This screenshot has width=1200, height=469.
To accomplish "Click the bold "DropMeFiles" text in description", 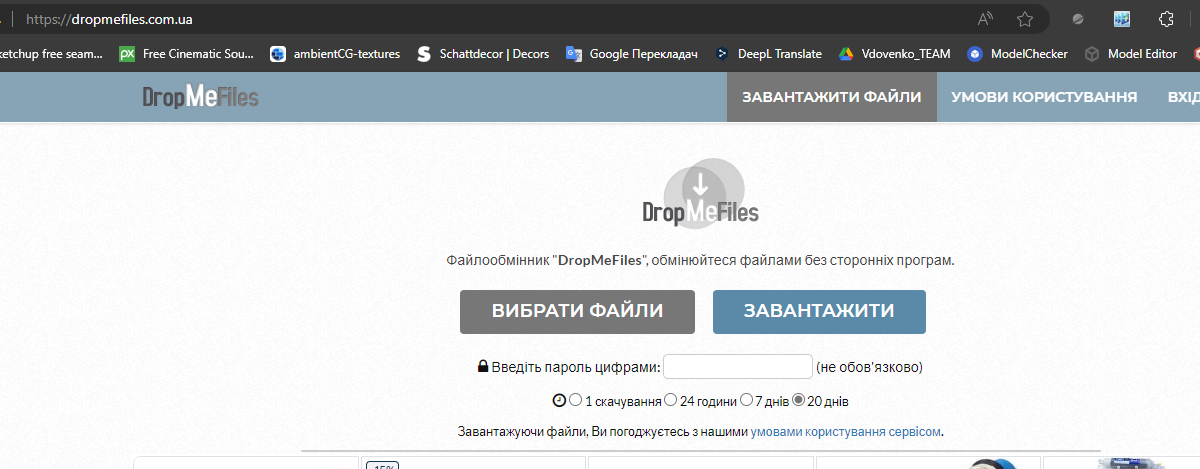I will pos(599,260).
